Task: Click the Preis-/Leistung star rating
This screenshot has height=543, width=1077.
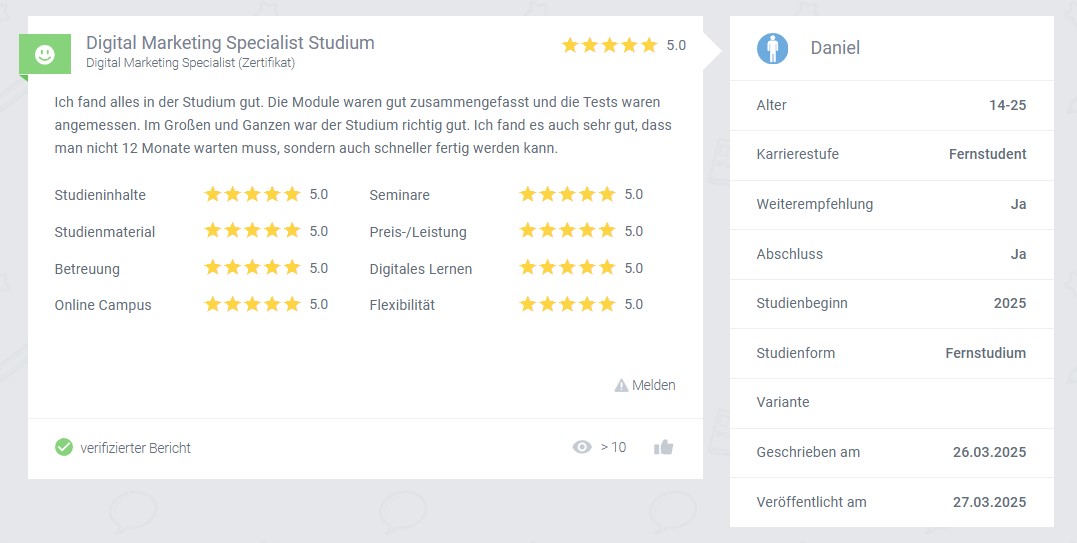Action: coord(567,231)
